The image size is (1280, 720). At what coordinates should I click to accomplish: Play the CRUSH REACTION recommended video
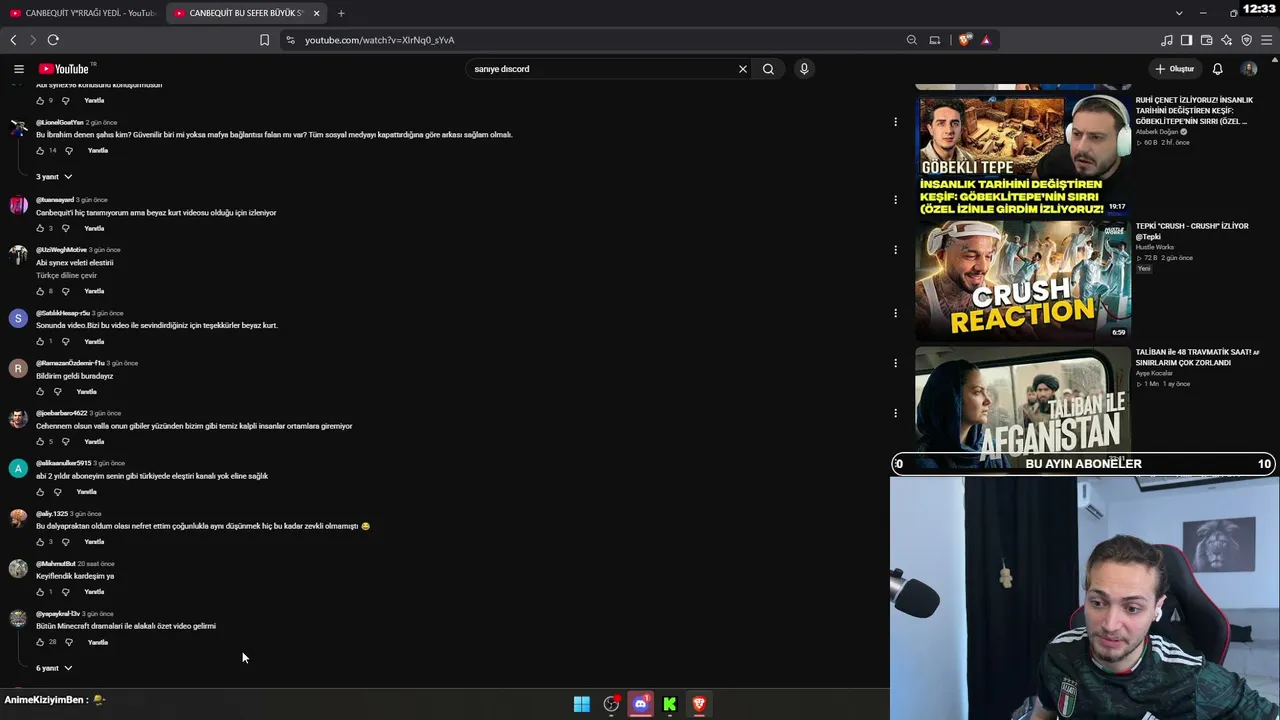pyautogui.click(x=1023, y=281)
